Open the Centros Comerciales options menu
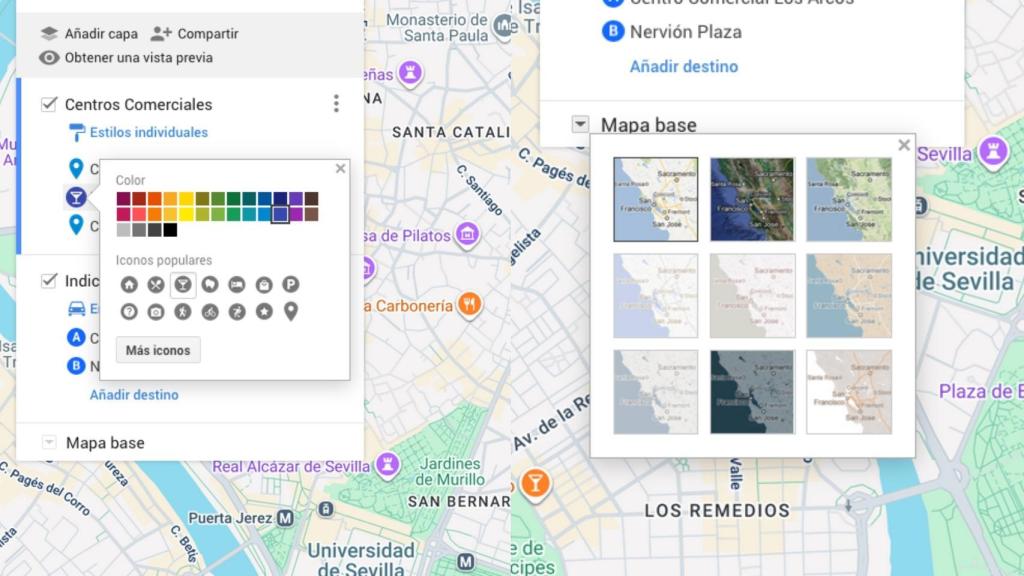The width and height of the screenshot is (1024, 576). 337,104
